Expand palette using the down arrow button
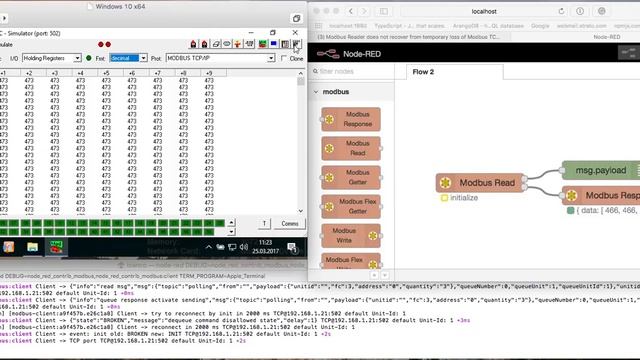Image resolution: width=640 pixels, height=360 pixels. pos(384,275)
